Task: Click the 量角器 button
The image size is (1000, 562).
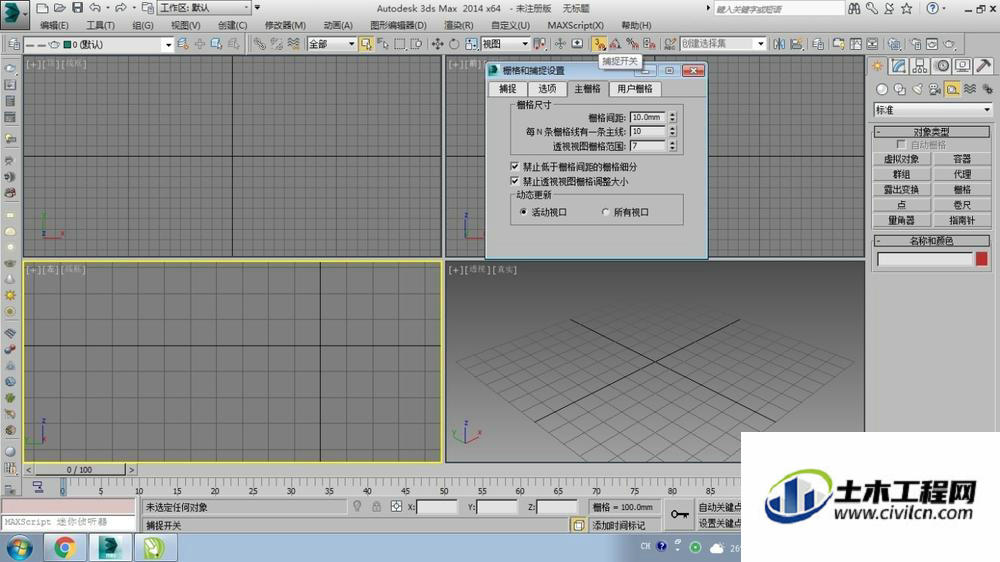Action: pyautogui.click(x=901, y=220)
